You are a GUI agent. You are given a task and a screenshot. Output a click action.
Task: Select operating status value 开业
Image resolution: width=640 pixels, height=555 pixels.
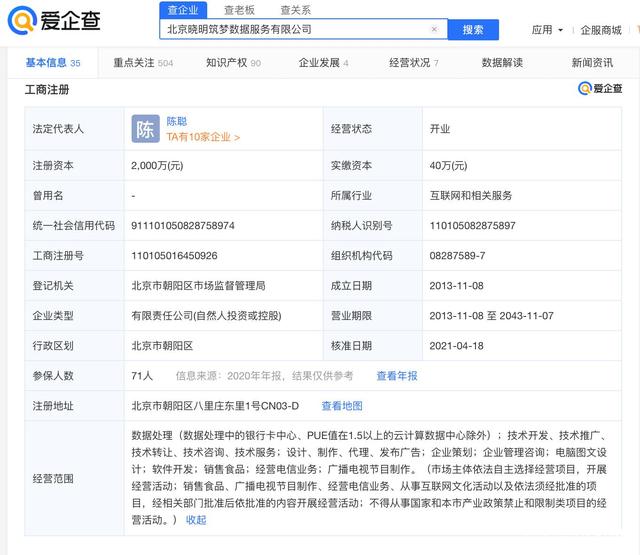click(440, 129)
